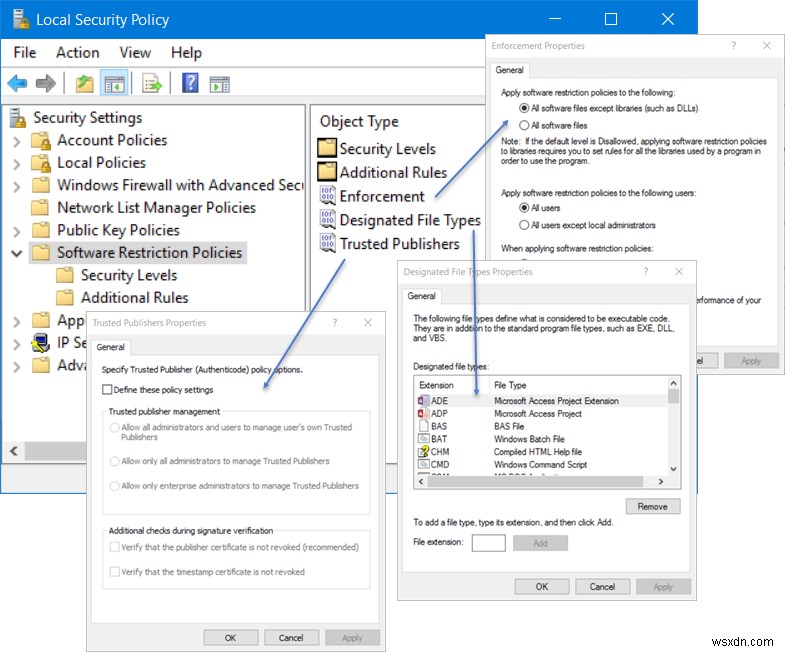The height and width of the screenshot is (652, 785).
Task: Click the Back arrow toolbar icon
Action: point(18,84)
